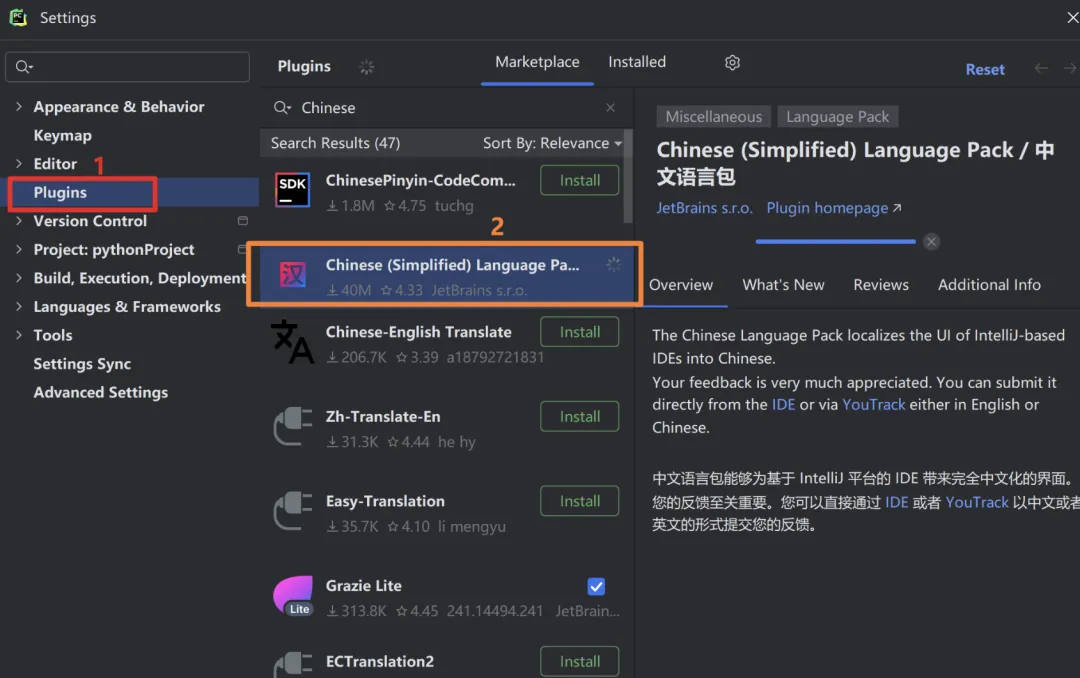This screenshot has height=678, width=1080.
Task: Click the ChinesePinyin SDK plugin icon
Action: tap(293, 189)
